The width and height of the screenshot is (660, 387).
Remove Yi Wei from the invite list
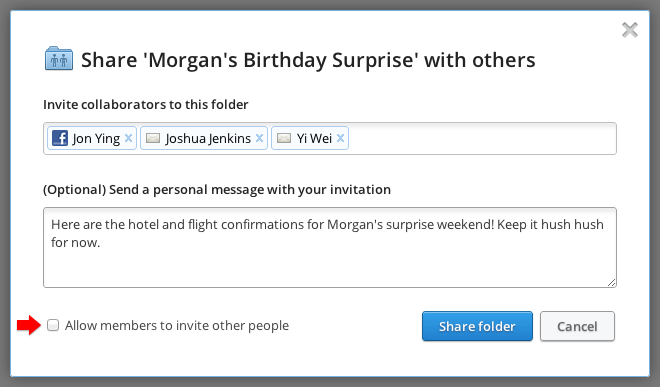pos(340,138)
